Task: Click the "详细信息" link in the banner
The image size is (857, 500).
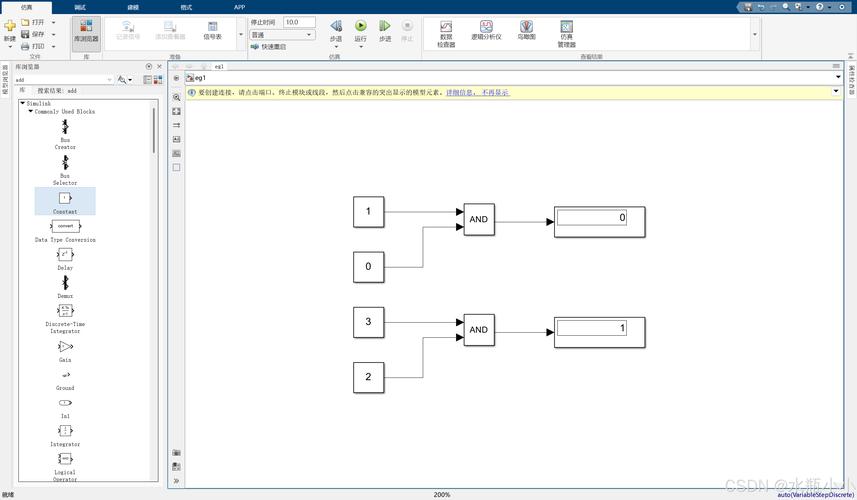Action: click(461, 92)
